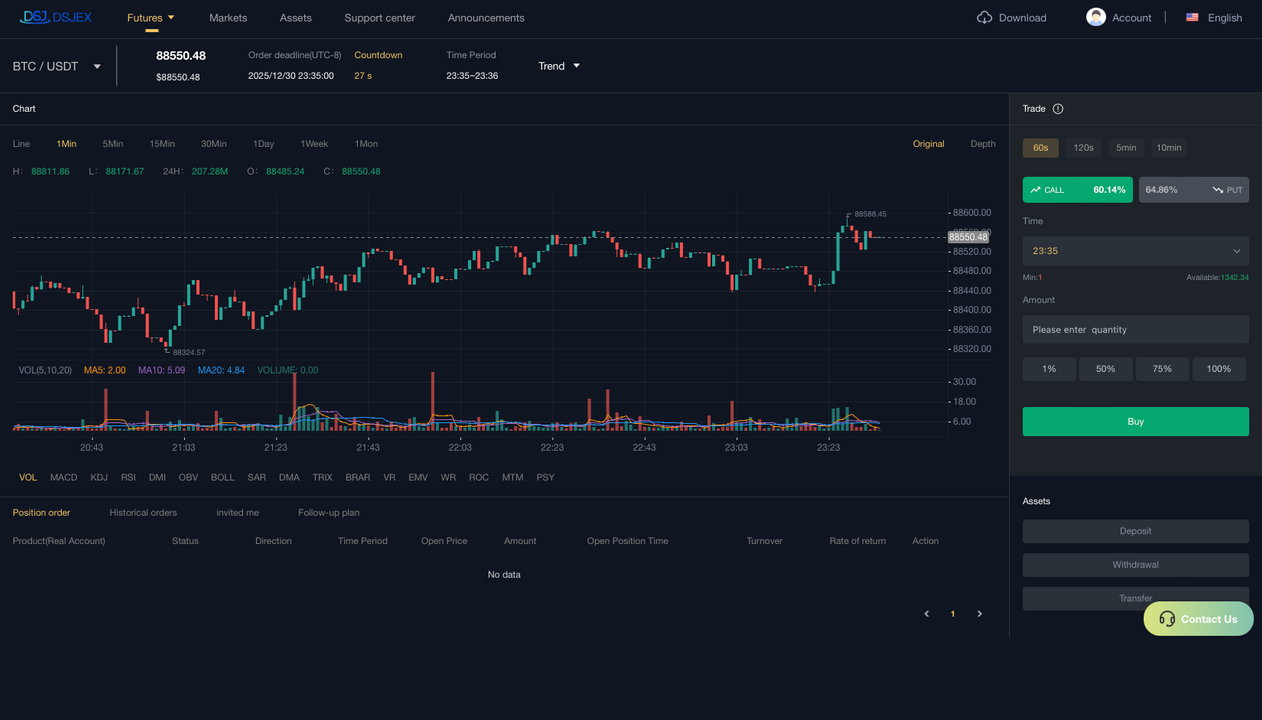Click the Download cloud icon
The height and width of the screenshot is (720, 1262).
tap(984, 18)
